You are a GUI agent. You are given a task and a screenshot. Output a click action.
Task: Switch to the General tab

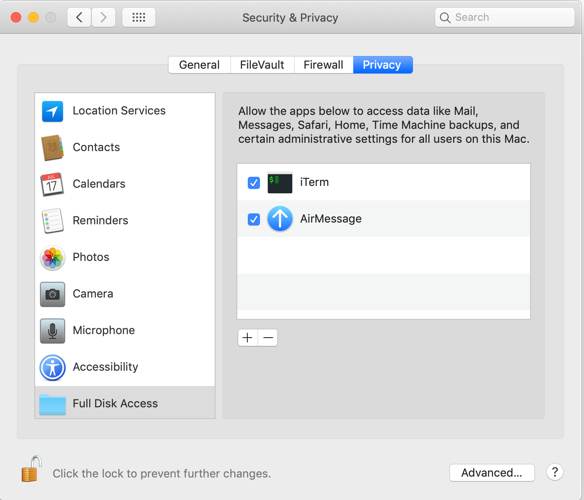point(199,65)
